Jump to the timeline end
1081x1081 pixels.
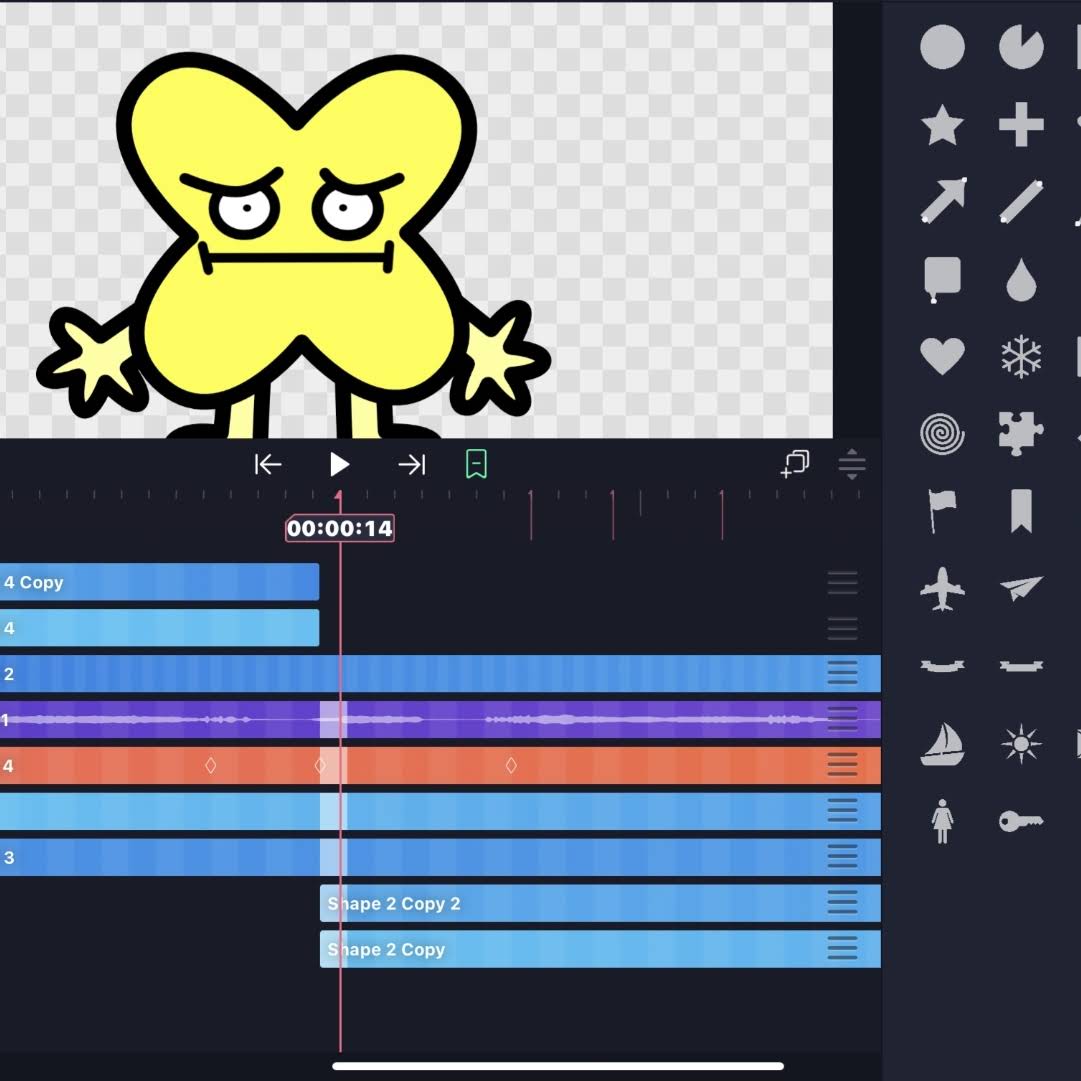(412, 465)
